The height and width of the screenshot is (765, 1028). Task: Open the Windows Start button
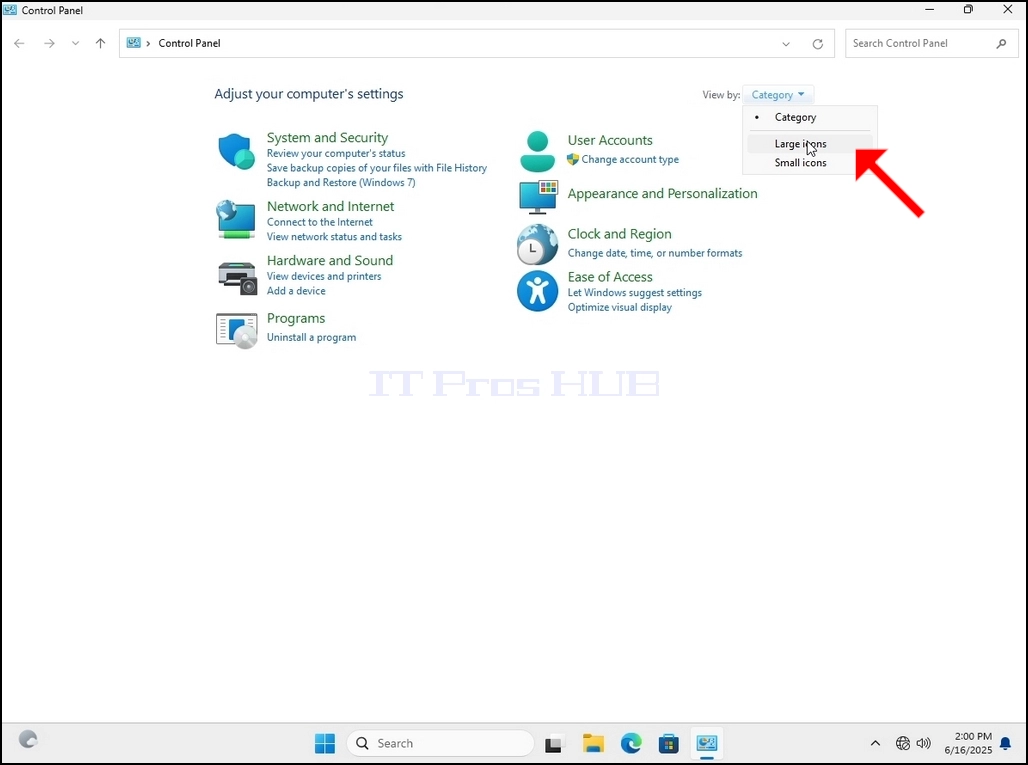[x=325, y=743]
